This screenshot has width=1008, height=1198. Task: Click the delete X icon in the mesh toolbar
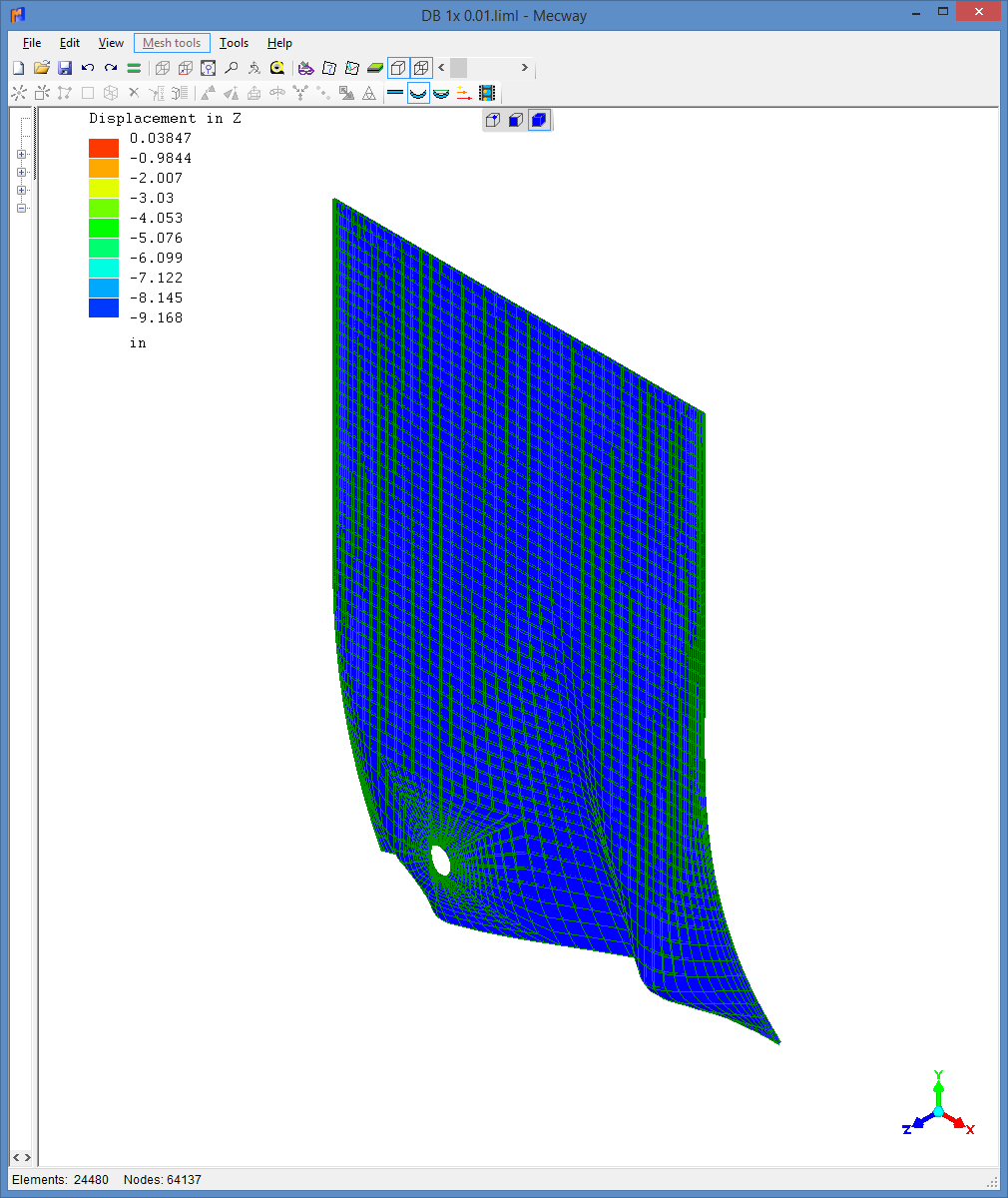[x=134, y=93]
